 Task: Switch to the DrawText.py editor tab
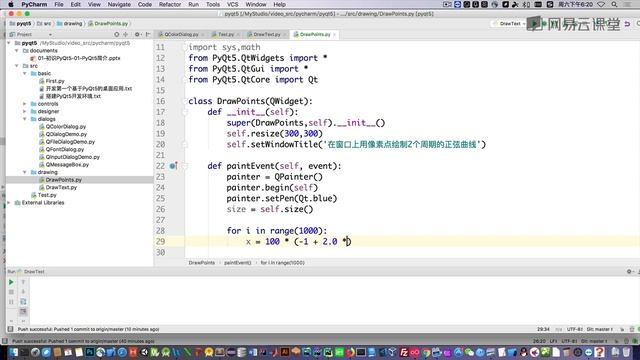point(267,34)
